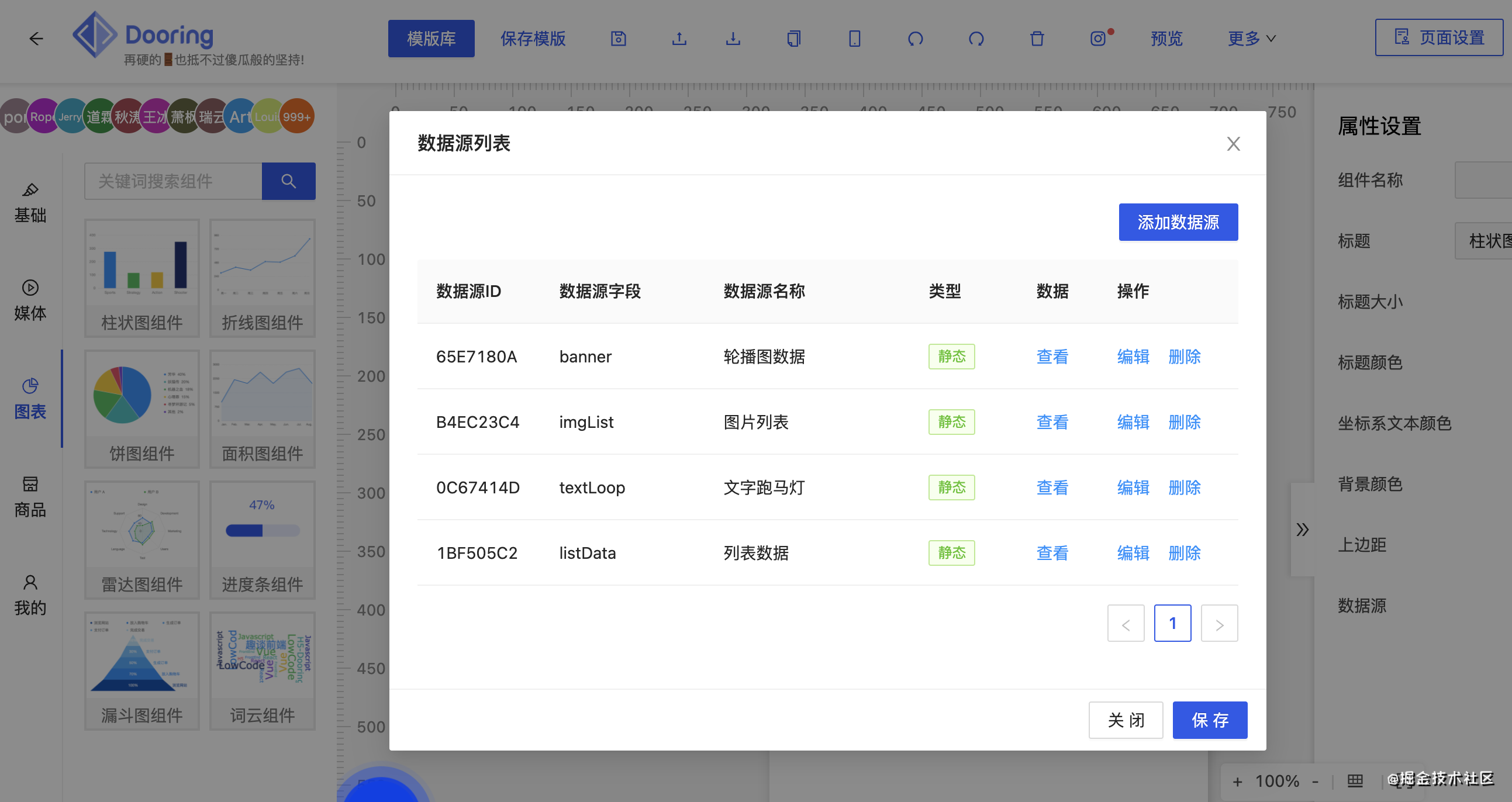1512x802 pixels.
Task: Select the 媒体 sidebar tab
Action: pos(30,300)
